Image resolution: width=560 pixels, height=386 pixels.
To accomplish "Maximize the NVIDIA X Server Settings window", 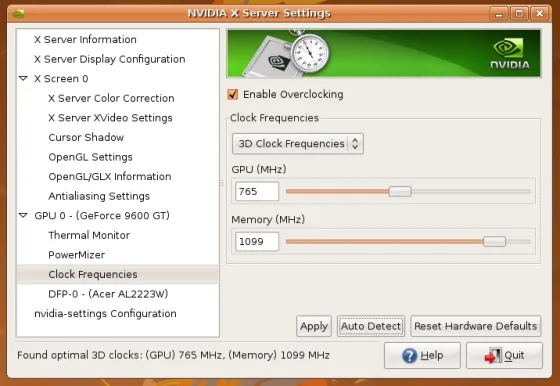I will click(x=519, y=14).
